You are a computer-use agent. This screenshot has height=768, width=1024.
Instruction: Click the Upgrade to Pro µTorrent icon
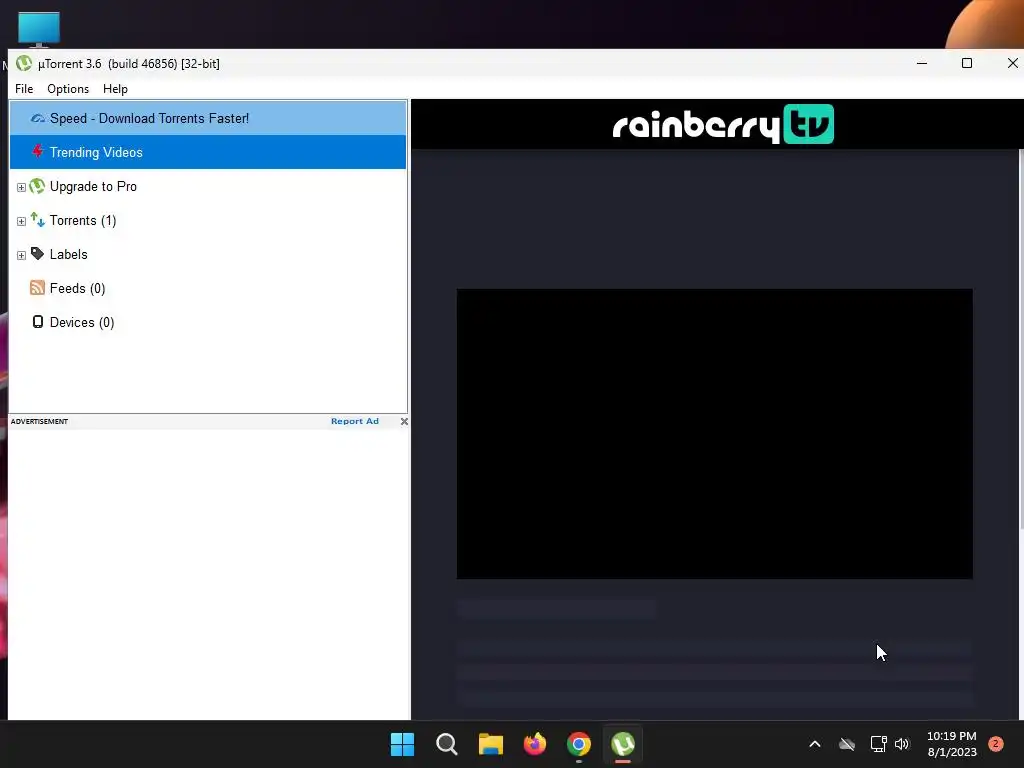pos(37,186)
